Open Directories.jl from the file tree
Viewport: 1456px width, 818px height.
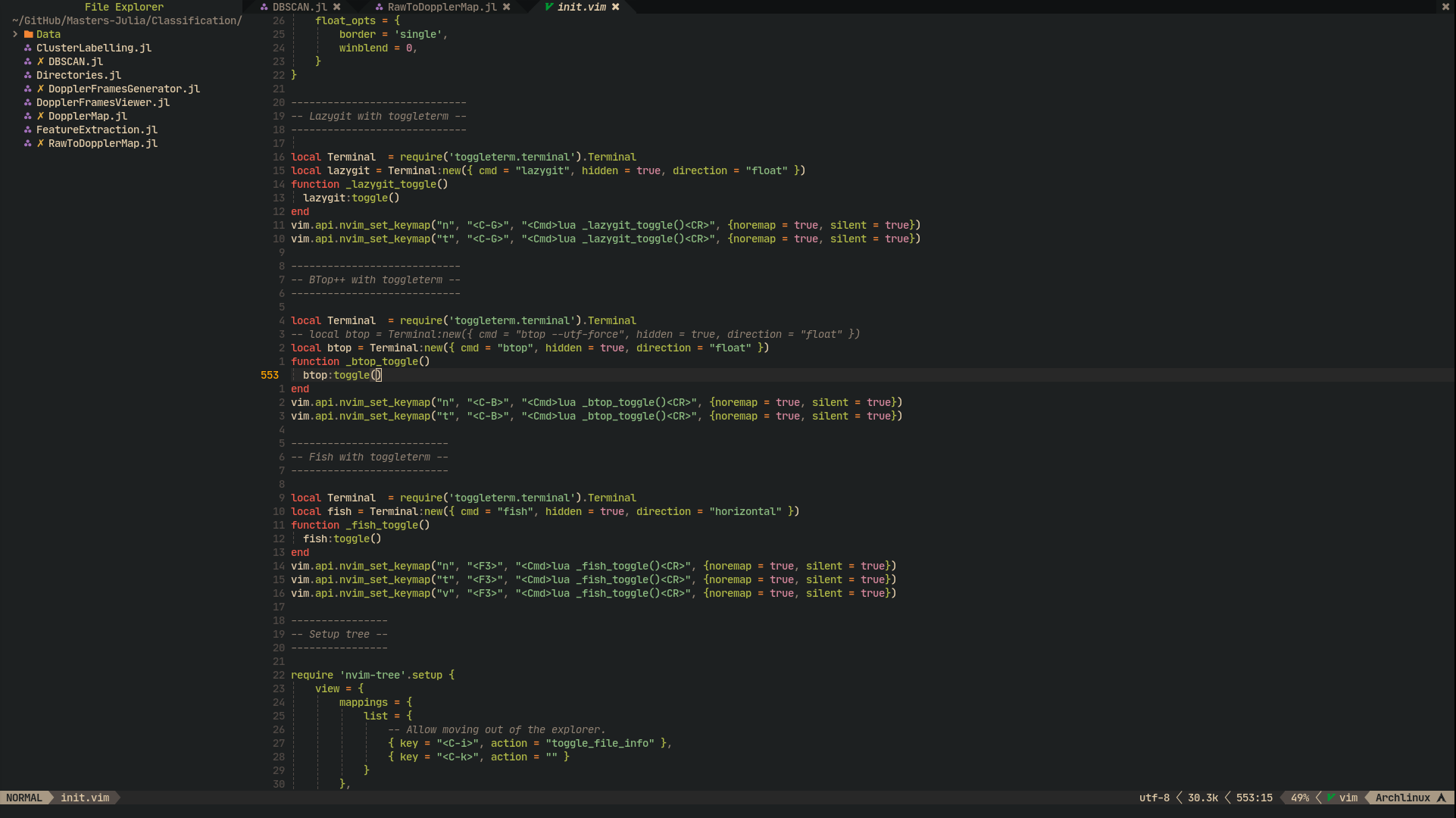pyautogui.click(x=79, y=75)
